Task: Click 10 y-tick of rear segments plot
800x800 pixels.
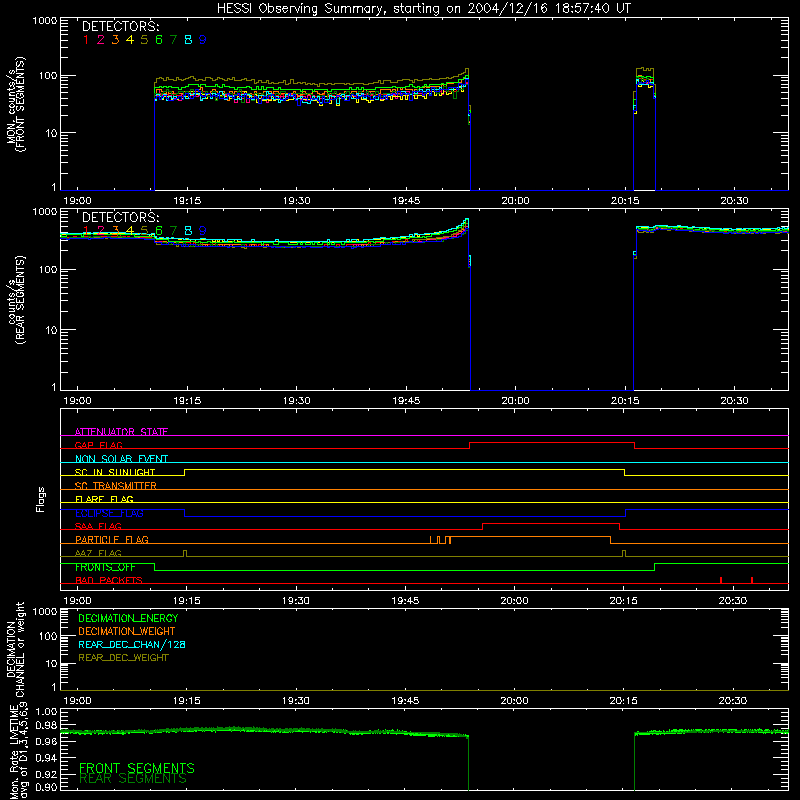Action: [52, 330]
